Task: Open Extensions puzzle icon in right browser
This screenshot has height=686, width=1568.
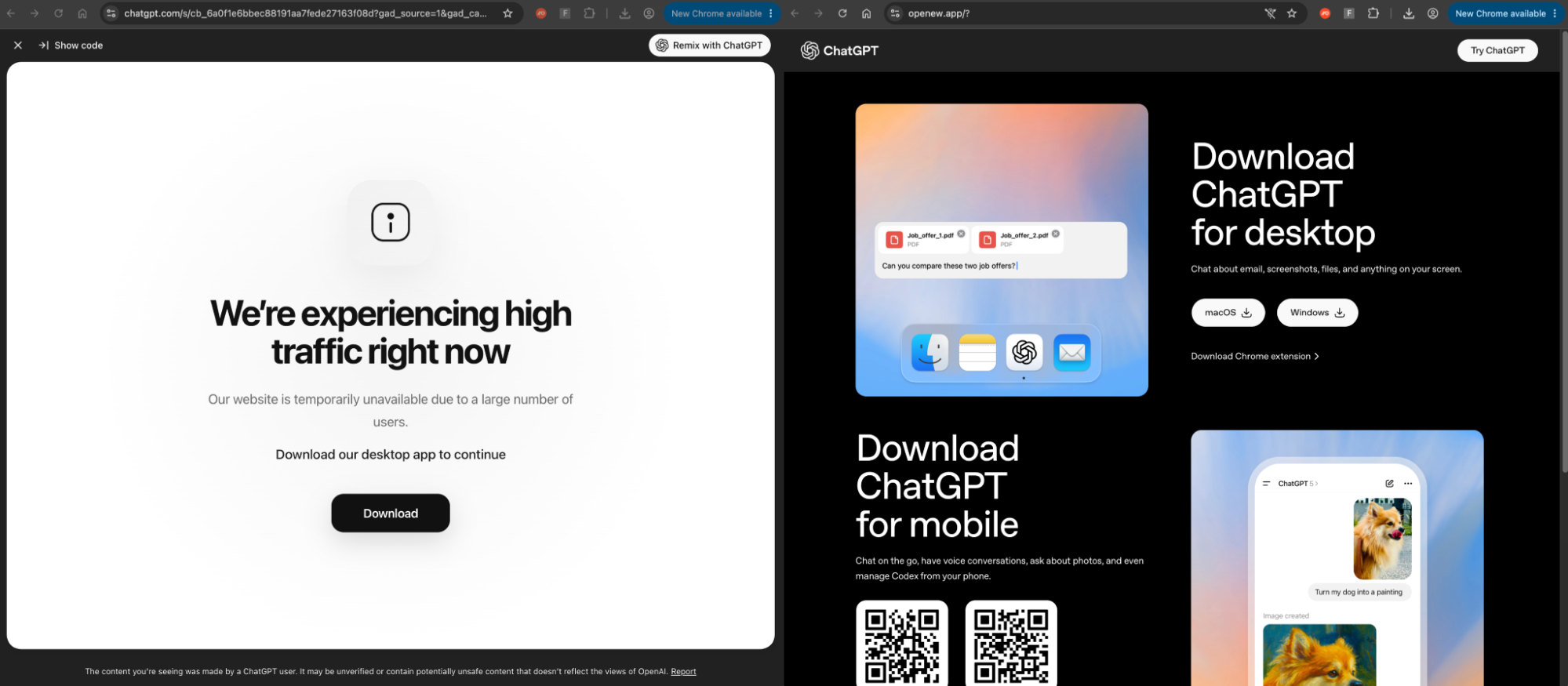Action: coord(1373,13)
